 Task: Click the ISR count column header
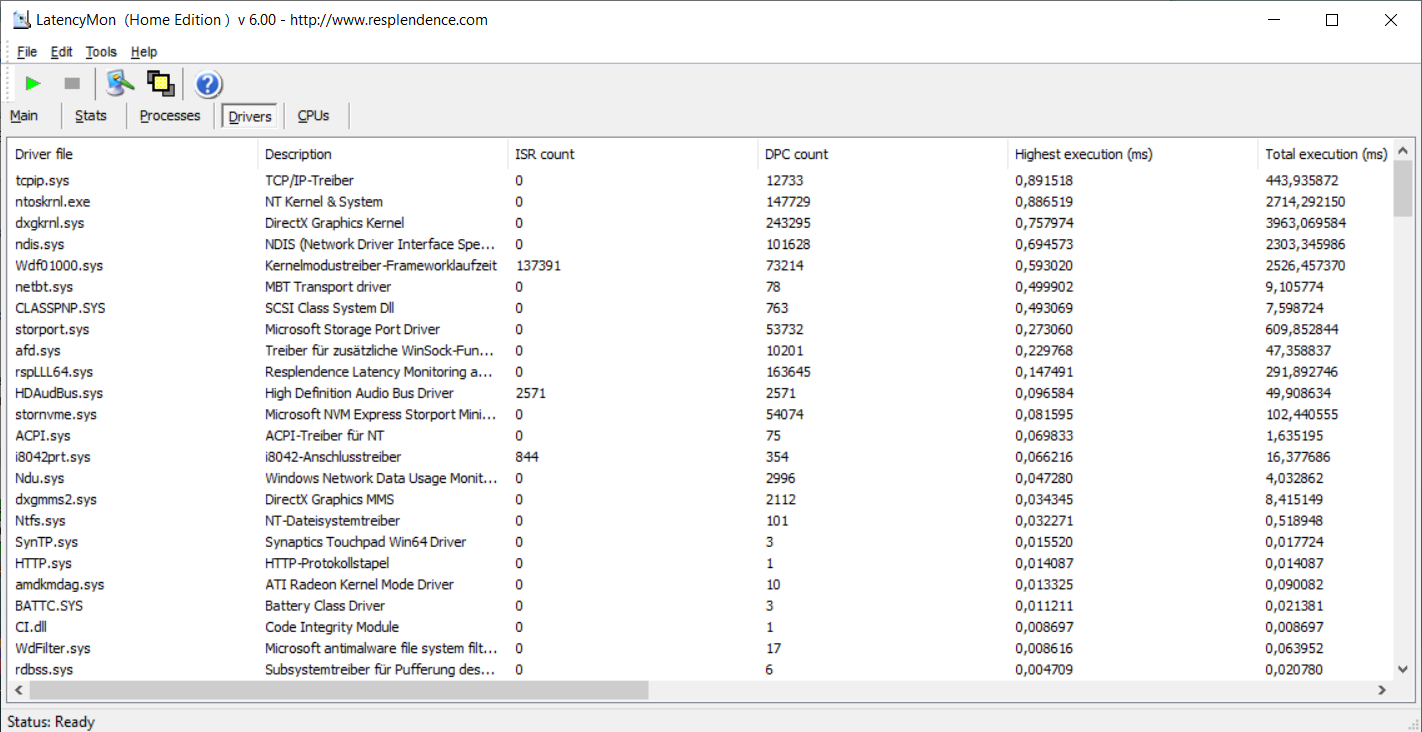click(x=544, y=154)
